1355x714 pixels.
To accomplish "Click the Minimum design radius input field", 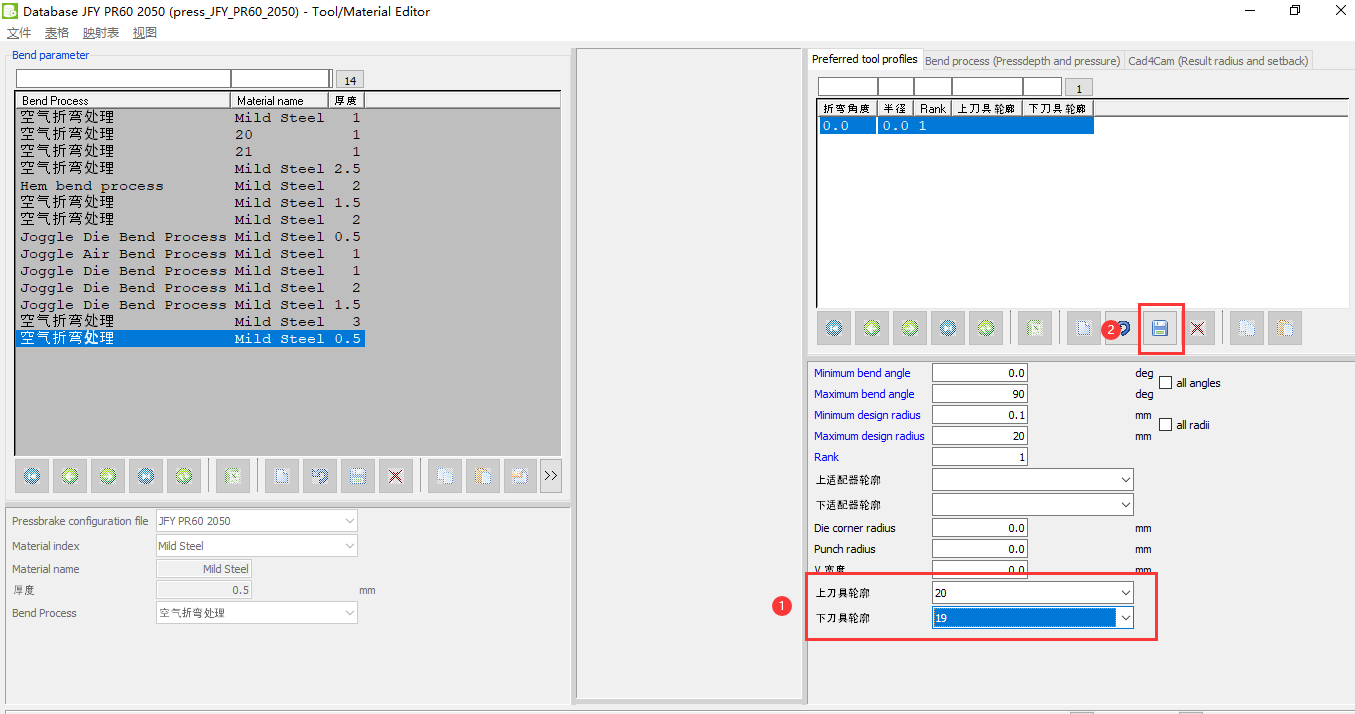I will click(980, 415).
